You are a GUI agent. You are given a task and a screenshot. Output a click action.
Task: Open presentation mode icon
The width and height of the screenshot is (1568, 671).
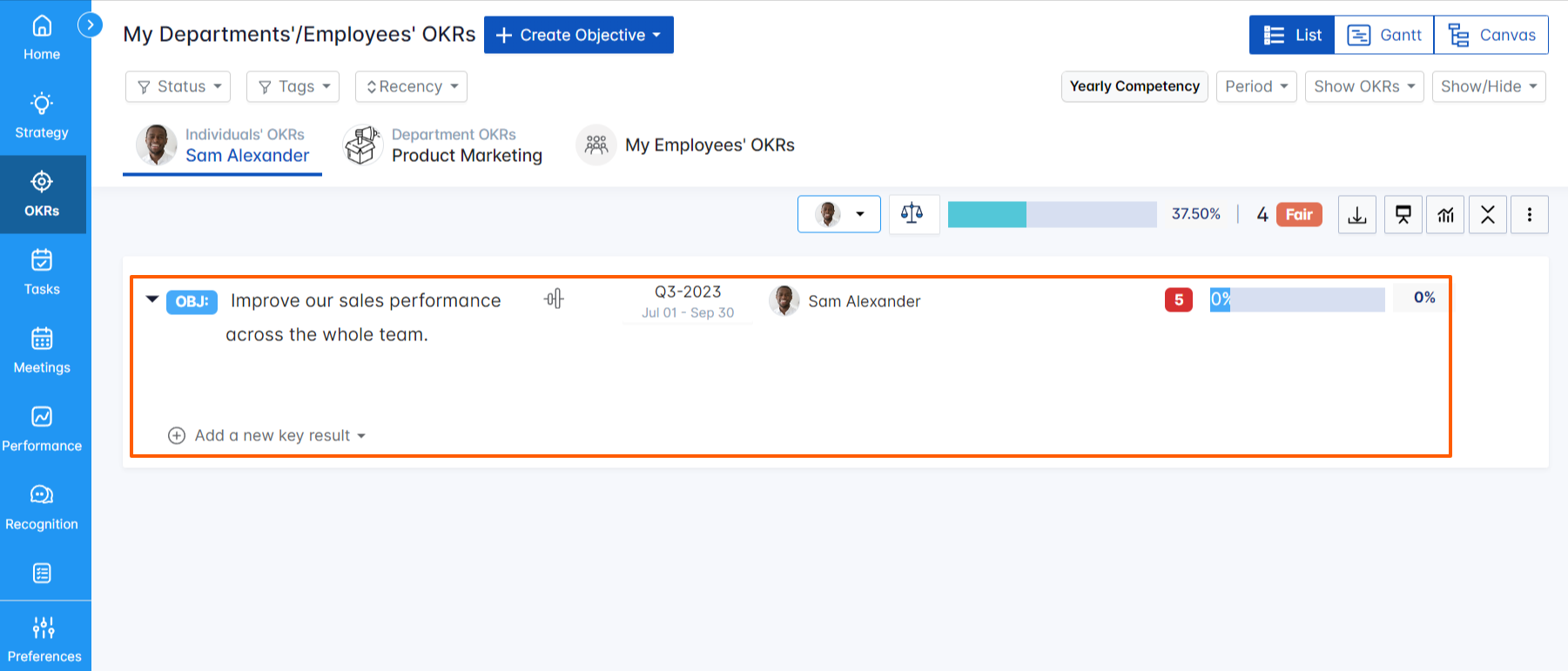click(x=1403, y=215)
